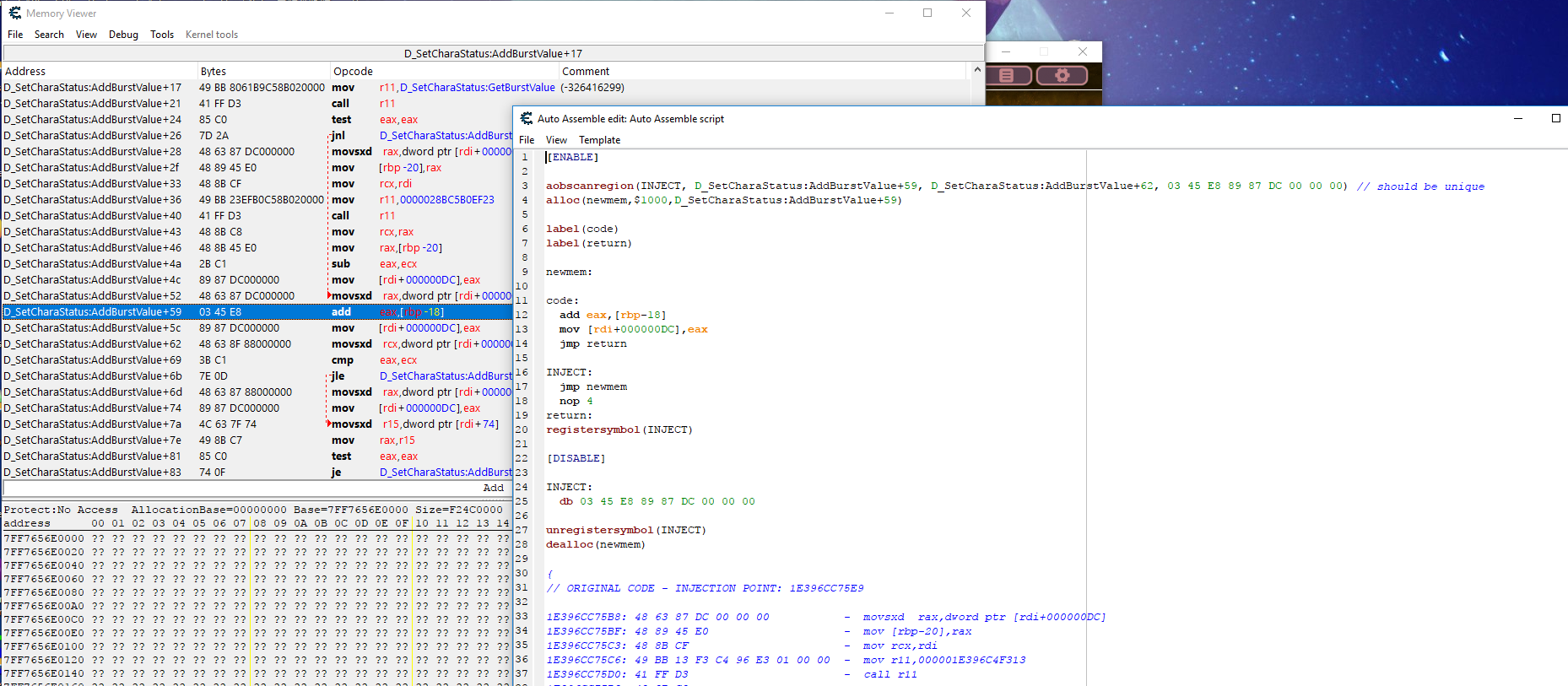Viewport: 1568px width, 686px height.
Task: Click the Comment column header
Action: coord(586,72)
